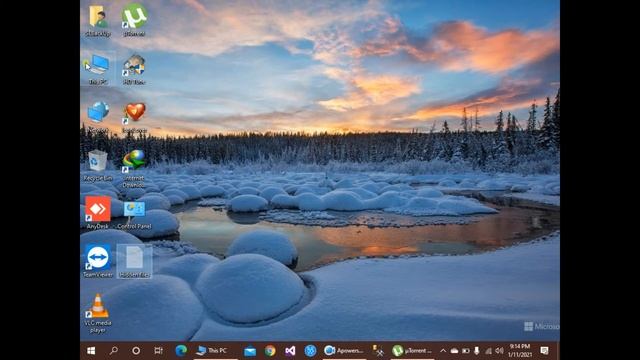Launch Microsoft Edge from the taskbar
The width and height of the screenshot is (640, 360).
[181, 351]
